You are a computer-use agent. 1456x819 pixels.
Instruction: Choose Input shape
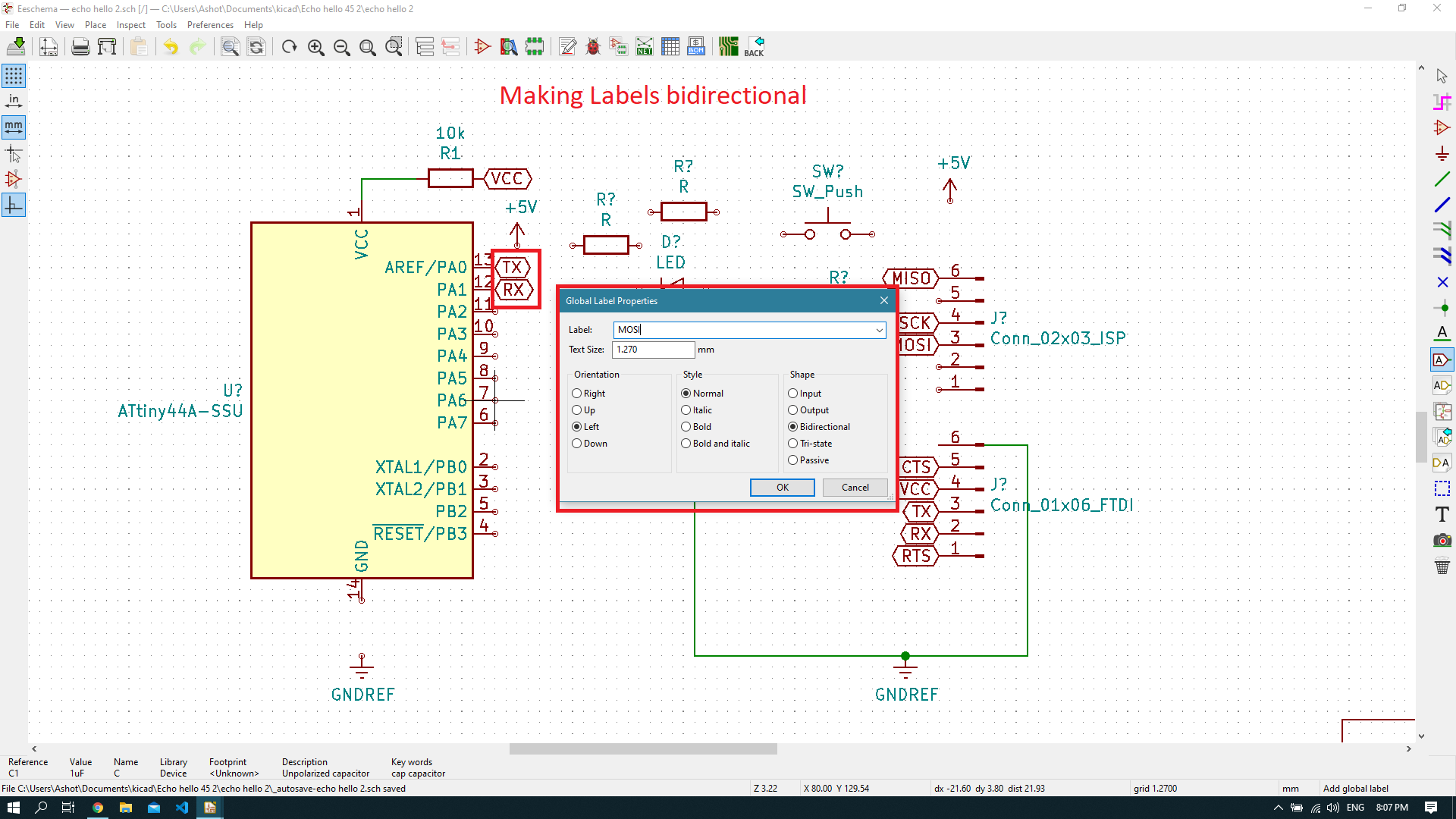pos(805,394)
